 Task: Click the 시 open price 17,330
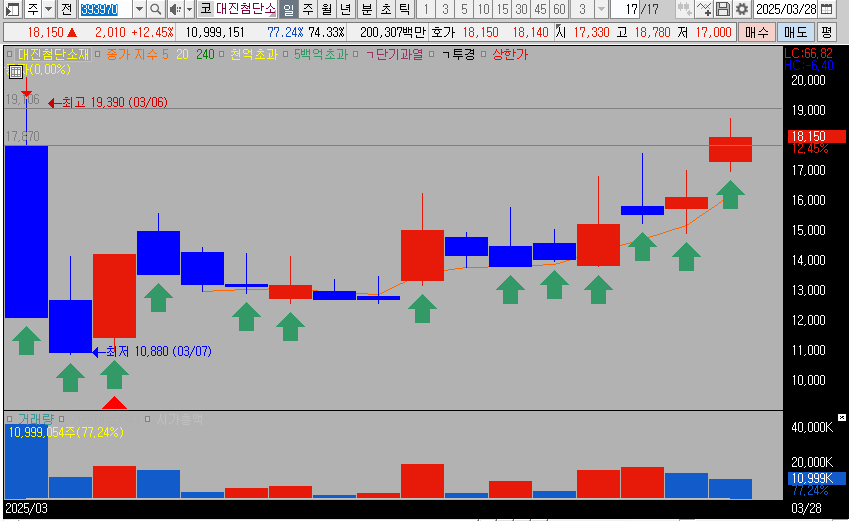coord(591,32)
